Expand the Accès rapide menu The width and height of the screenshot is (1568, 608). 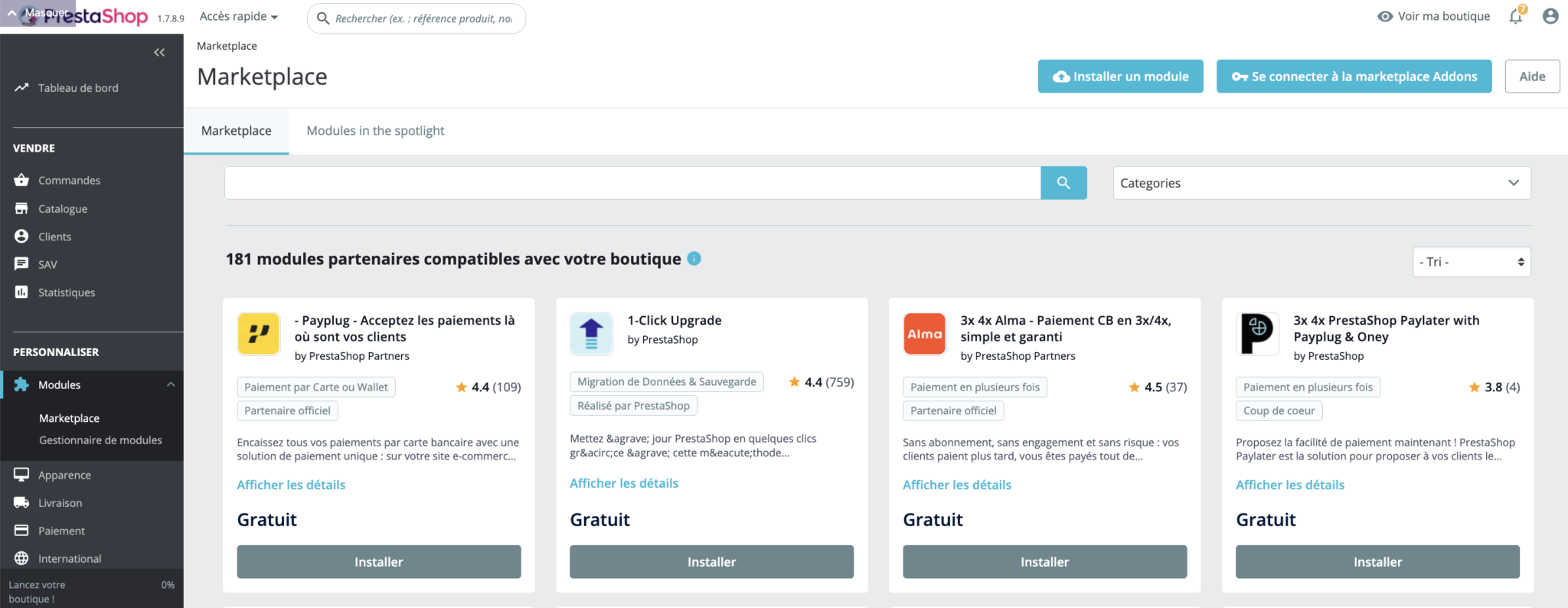[239, 16]
